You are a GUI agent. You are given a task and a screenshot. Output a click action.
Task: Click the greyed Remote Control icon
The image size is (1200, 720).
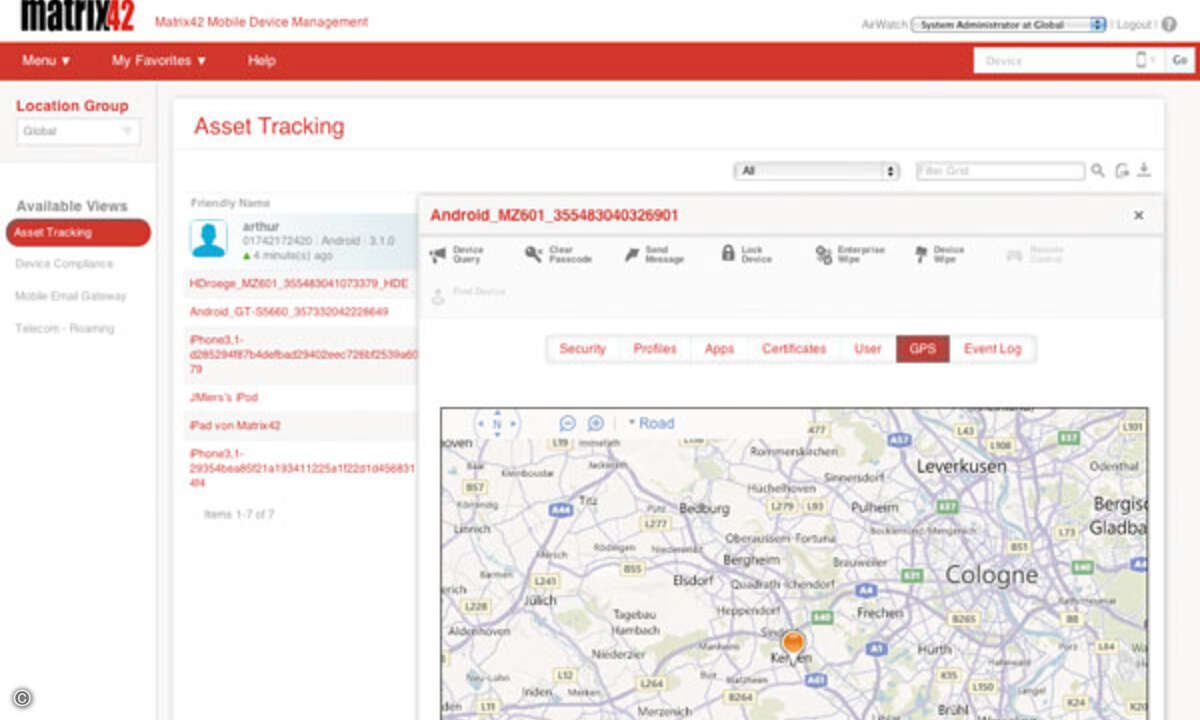(1014, 255)
